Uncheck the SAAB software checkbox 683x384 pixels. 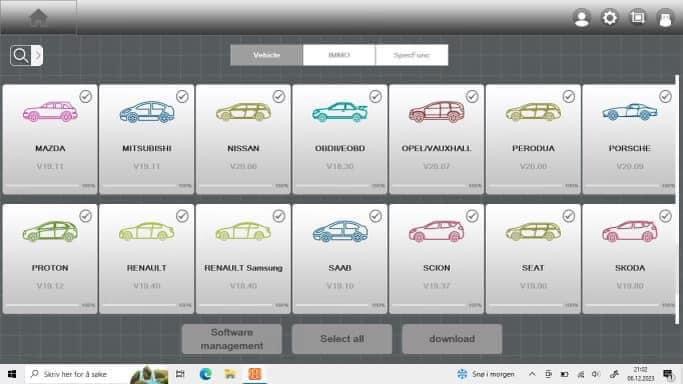375,216
